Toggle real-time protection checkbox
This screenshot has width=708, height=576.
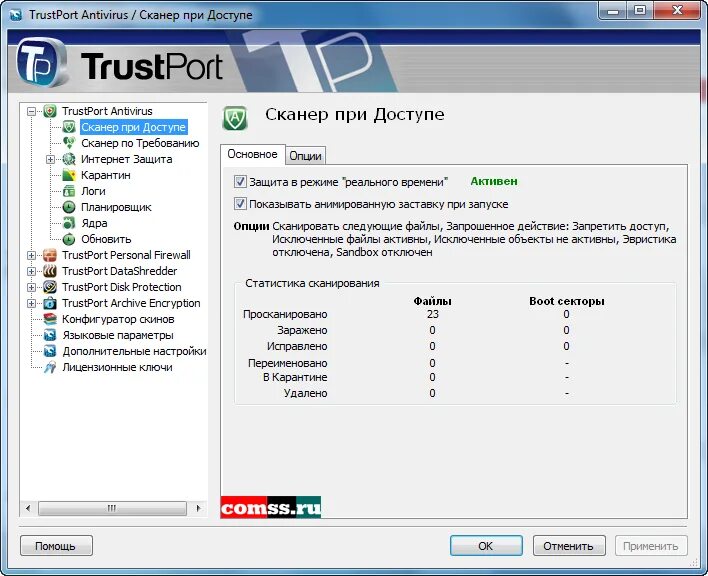(x=240, y=181)
